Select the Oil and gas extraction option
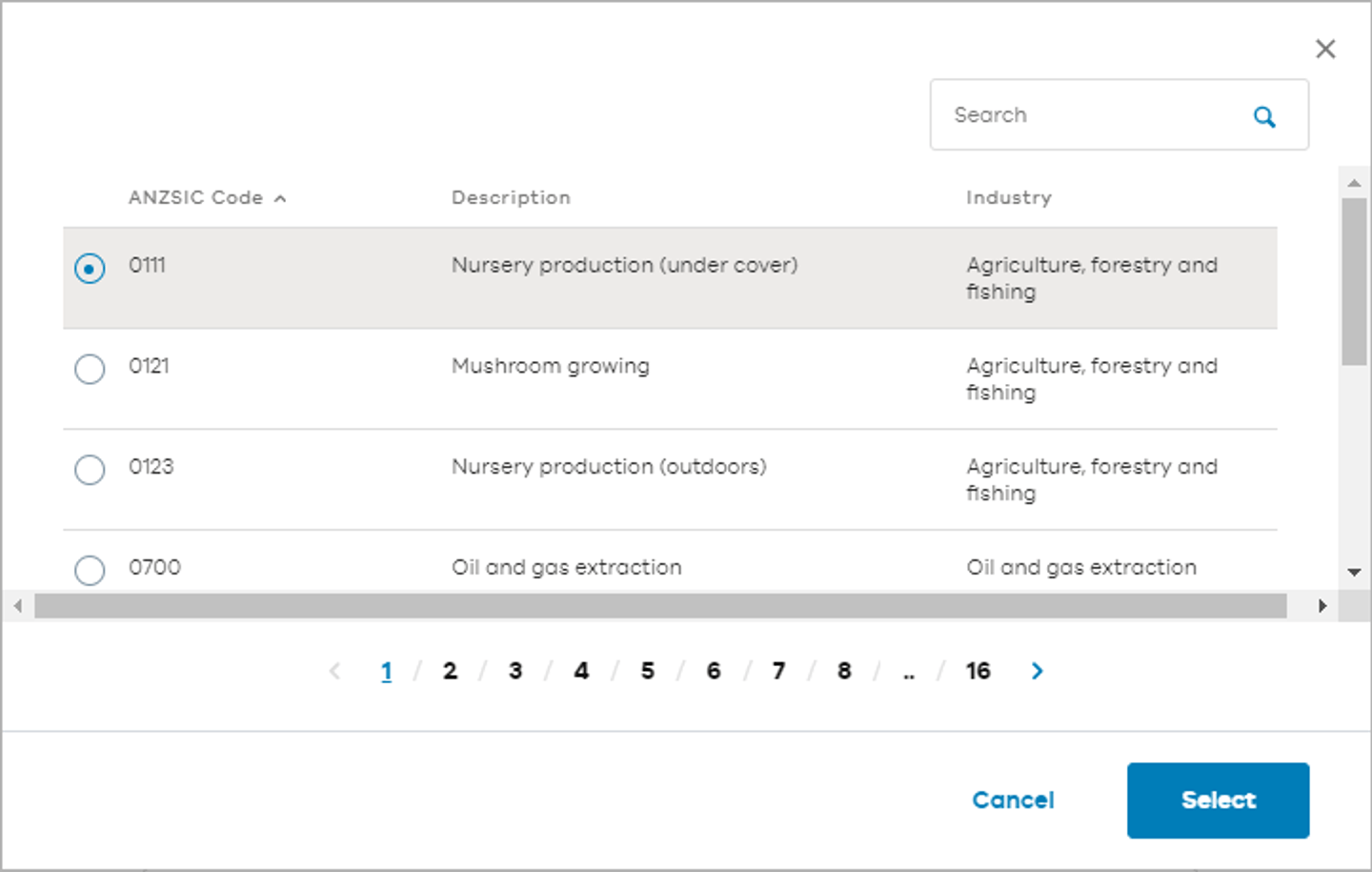The image size is (1372, 872). click(x=90, y=570)
